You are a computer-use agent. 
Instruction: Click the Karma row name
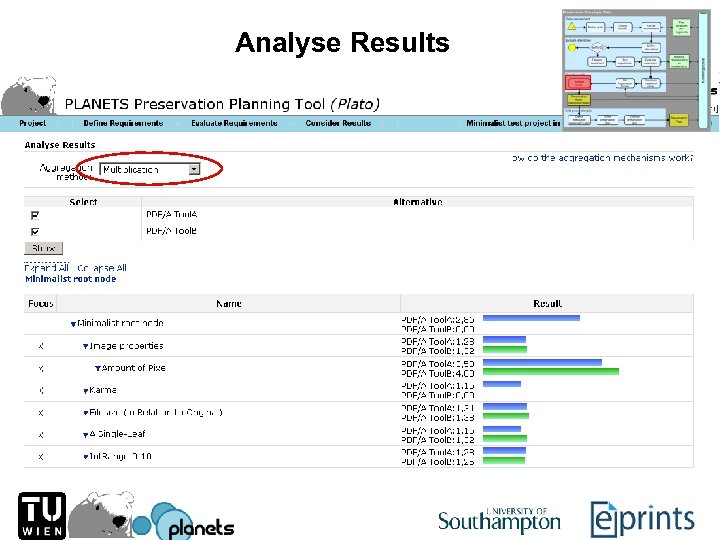pyautogui.click(x=103, y=390)
